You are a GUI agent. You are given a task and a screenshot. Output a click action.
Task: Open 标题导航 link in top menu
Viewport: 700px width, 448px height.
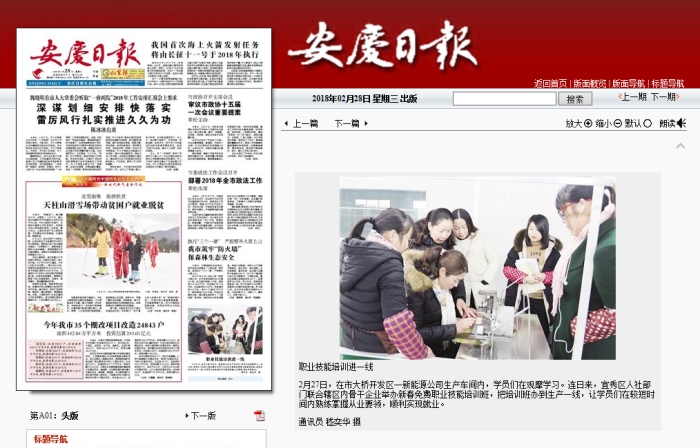667,84
